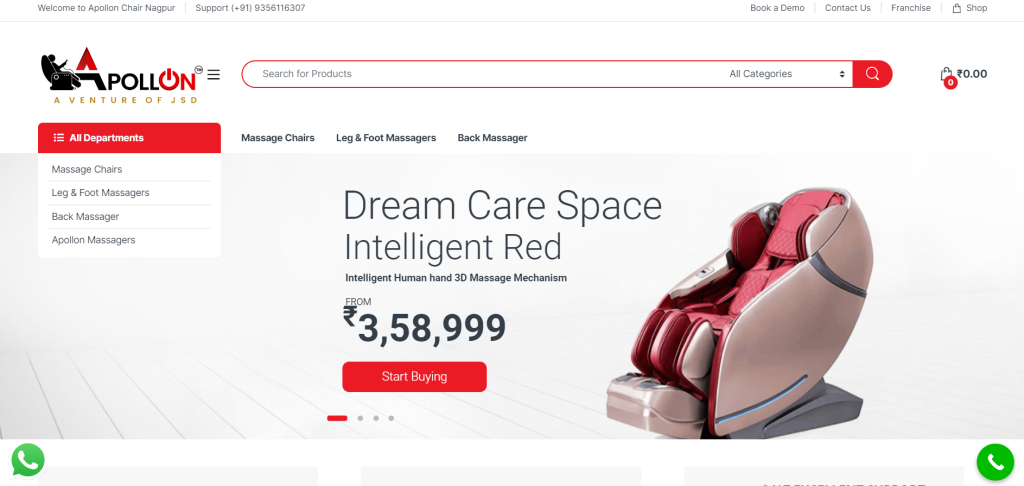Open the shopping cart bag icon
Screen dimensions: 1024x486
coord(946,74)
